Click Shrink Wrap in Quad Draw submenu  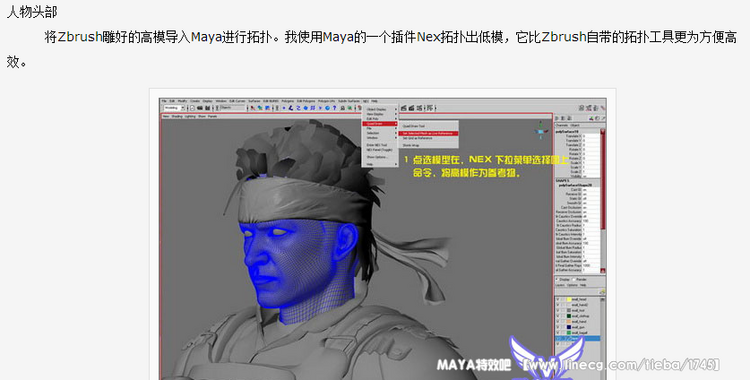[411, 145]
